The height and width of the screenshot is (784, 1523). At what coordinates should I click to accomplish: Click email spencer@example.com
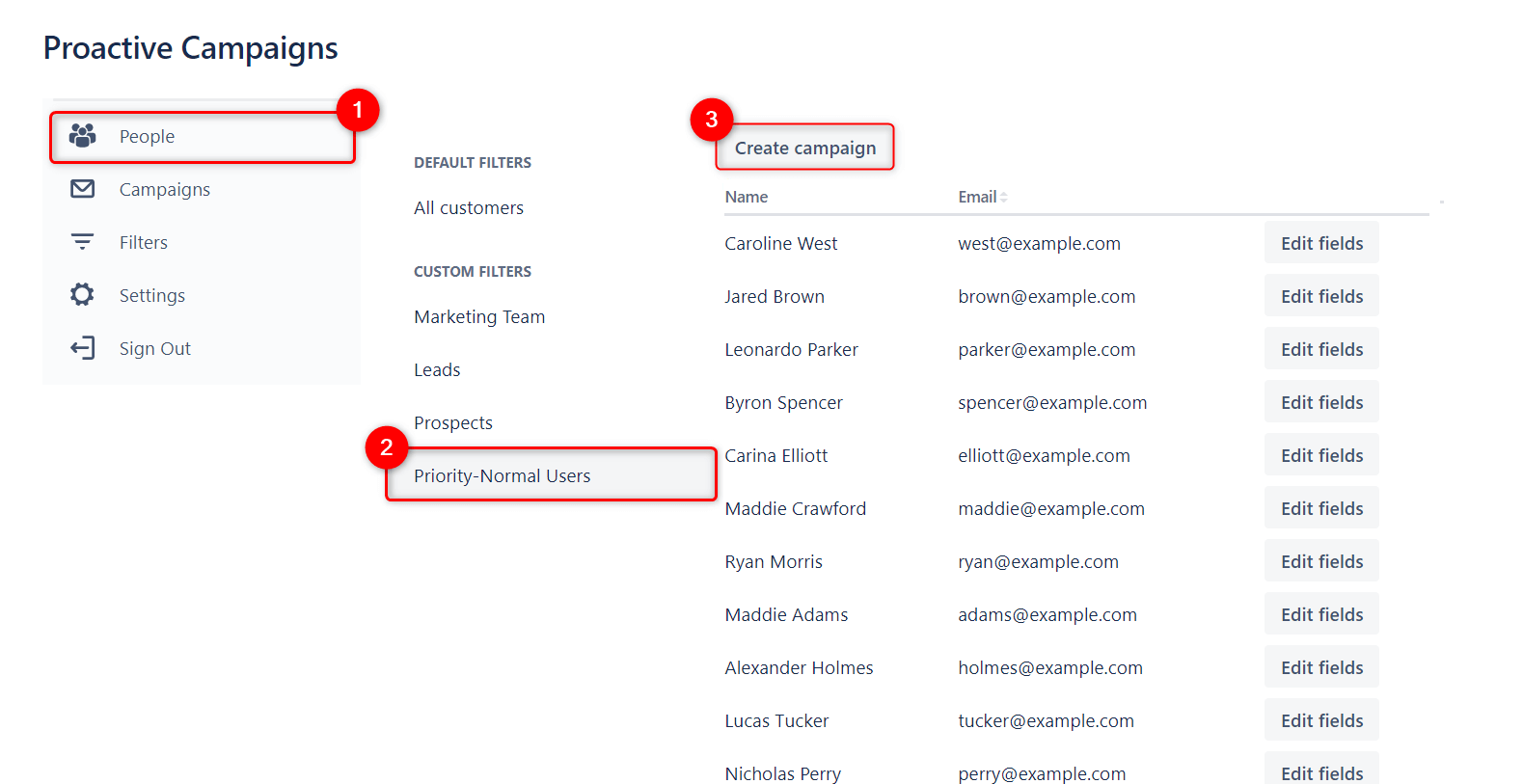click(1052, 403)
